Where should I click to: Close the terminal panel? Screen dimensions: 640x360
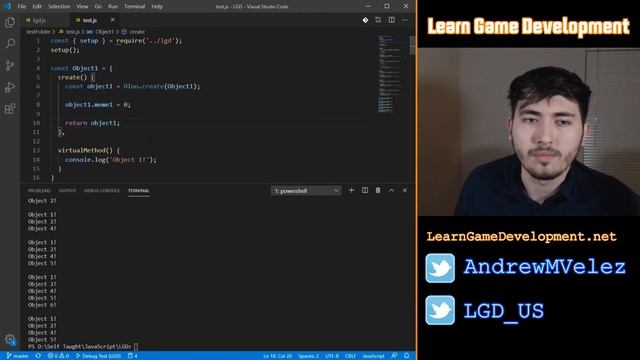click(x=404, y=190)
